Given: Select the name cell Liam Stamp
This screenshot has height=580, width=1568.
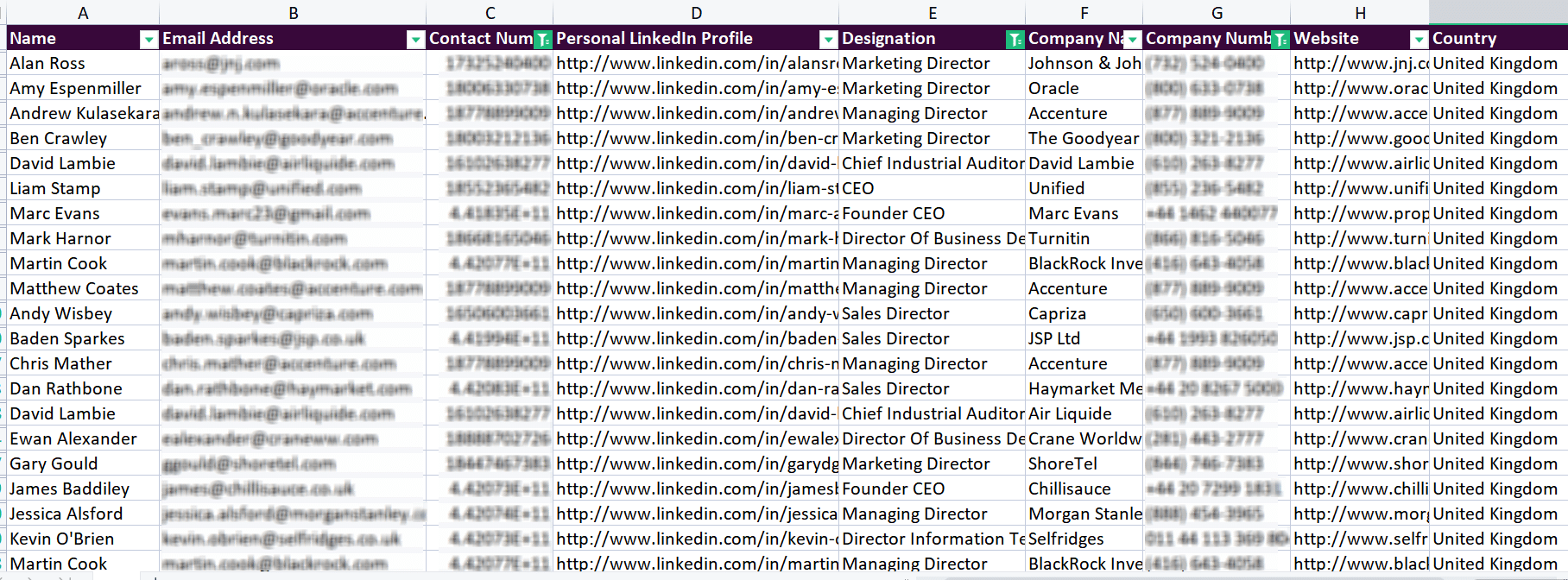Looking at the screenshot, I should (x=83, y=188).
